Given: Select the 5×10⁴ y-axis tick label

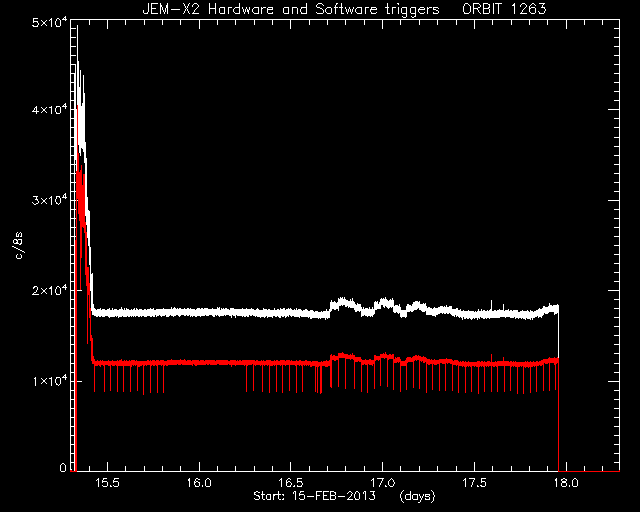Looking at the screenshot, I should 49,21.
